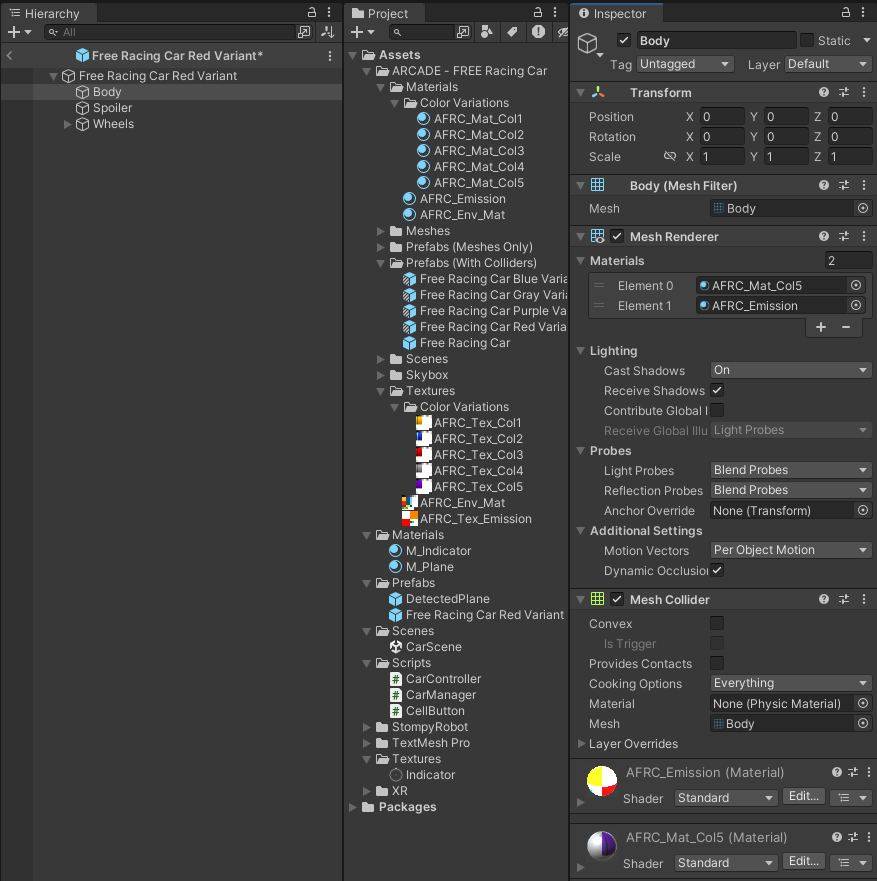This screenshot has width=877, height=881.
Task: Open AFRC_Emission Shader Standard dropdown
Action: point(725,798)
